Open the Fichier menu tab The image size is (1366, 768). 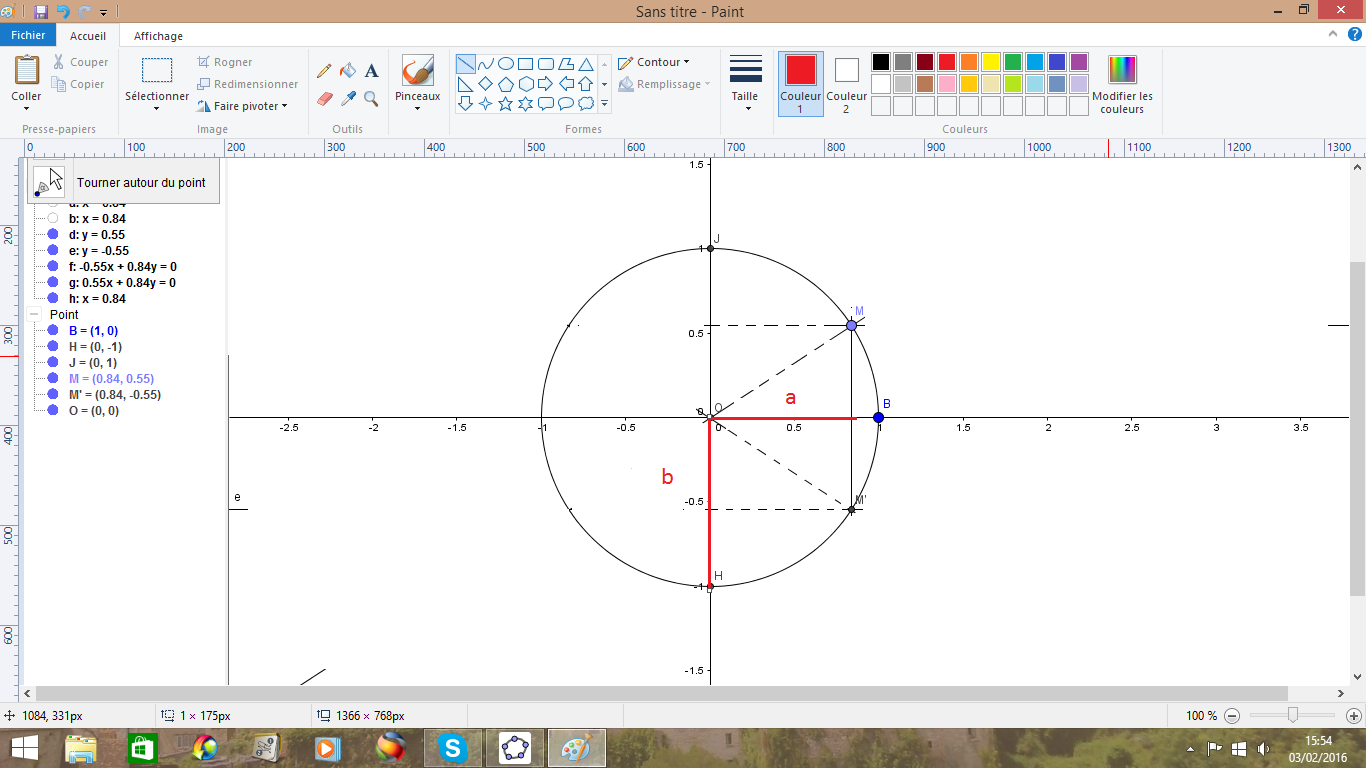(x=28, y=35)
